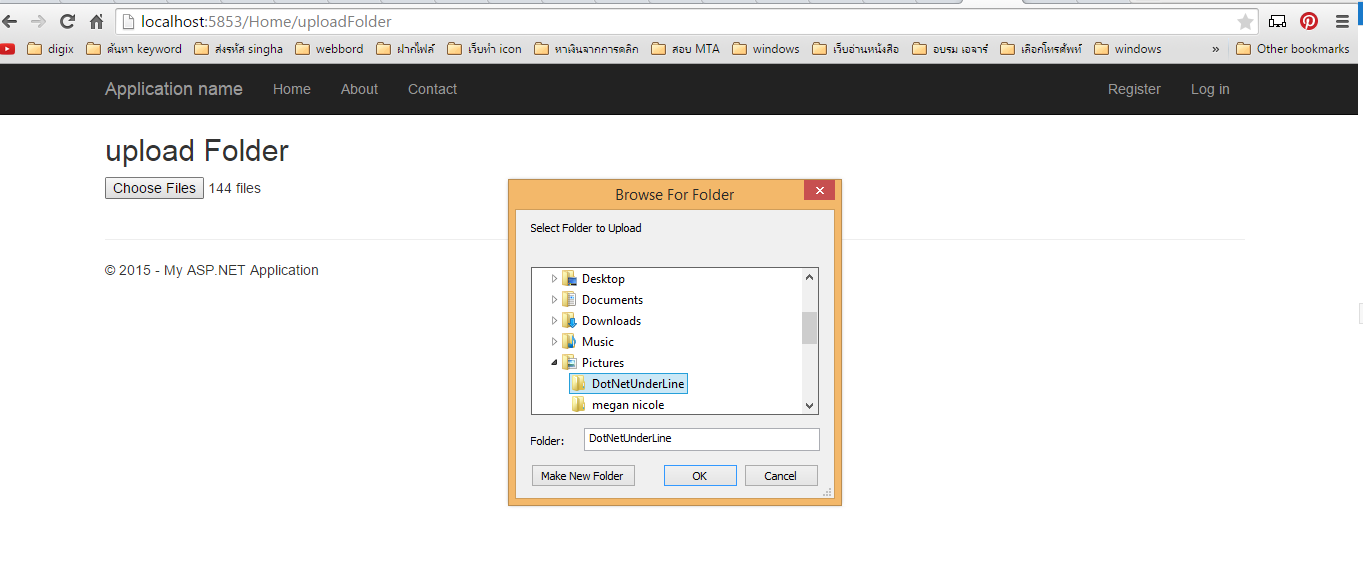Open the webbord bookmarks folder
Screen dimensions: 1363x584
click(x=338, y=48)
